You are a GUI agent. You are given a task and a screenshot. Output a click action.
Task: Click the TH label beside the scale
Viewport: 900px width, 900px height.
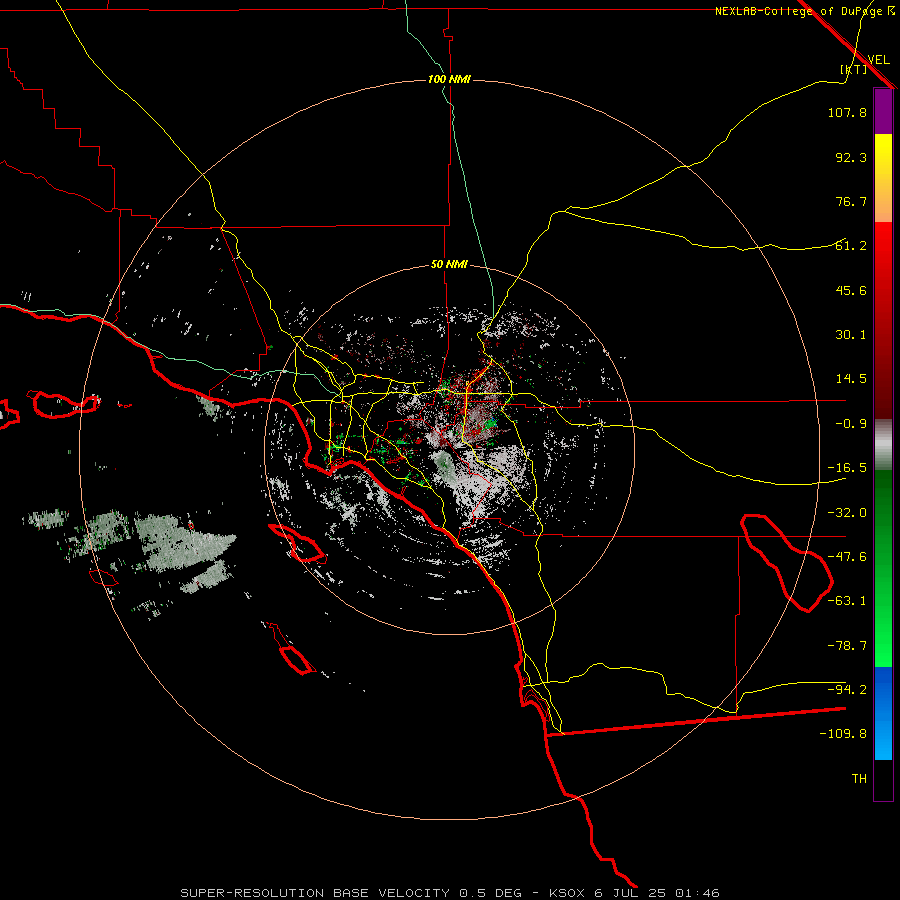click(x=859, y=779)
